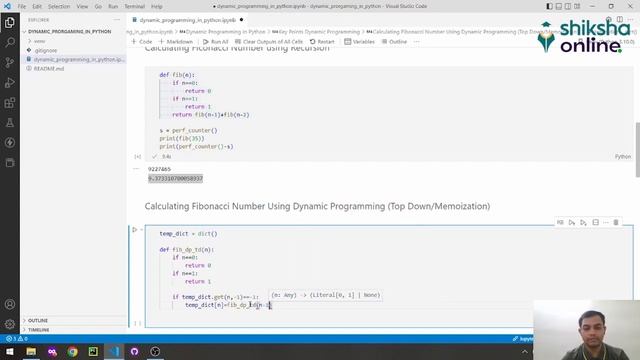Open the green PyCharm-style taskbar app
Viewport: 640px width, 360px height.
93,351
